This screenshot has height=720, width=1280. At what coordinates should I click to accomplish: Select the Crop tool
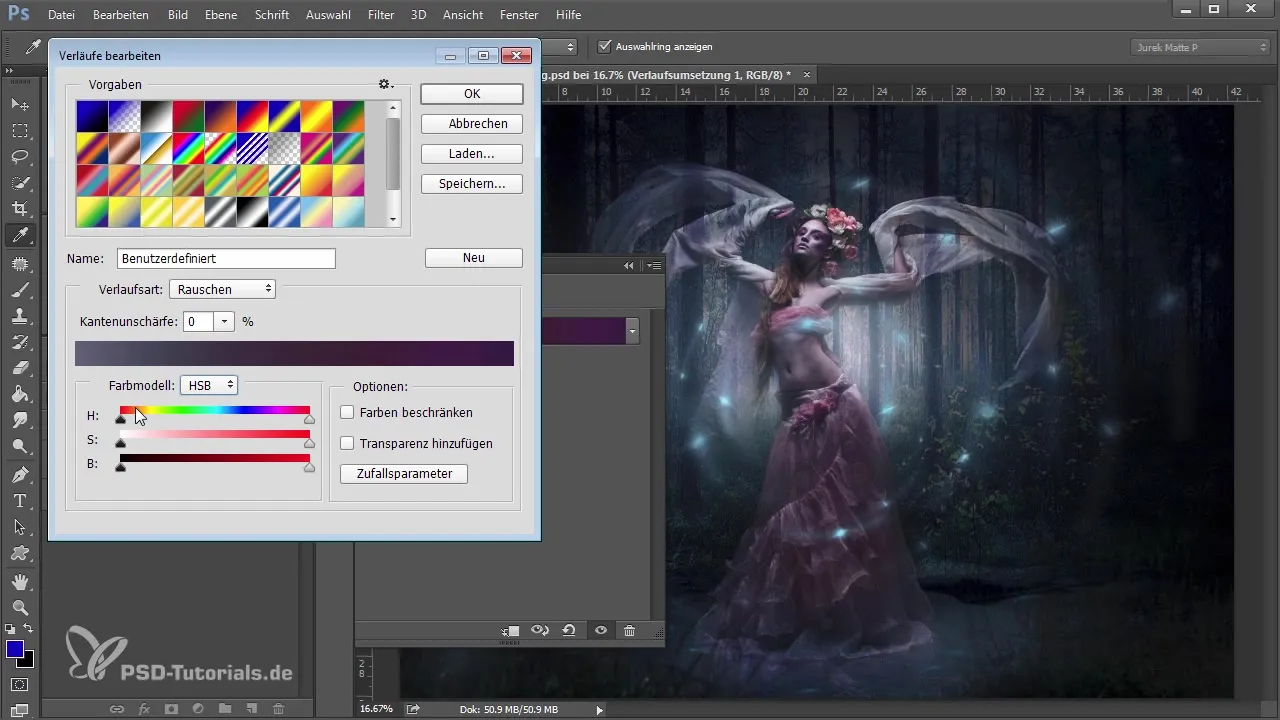click(20, 209)
